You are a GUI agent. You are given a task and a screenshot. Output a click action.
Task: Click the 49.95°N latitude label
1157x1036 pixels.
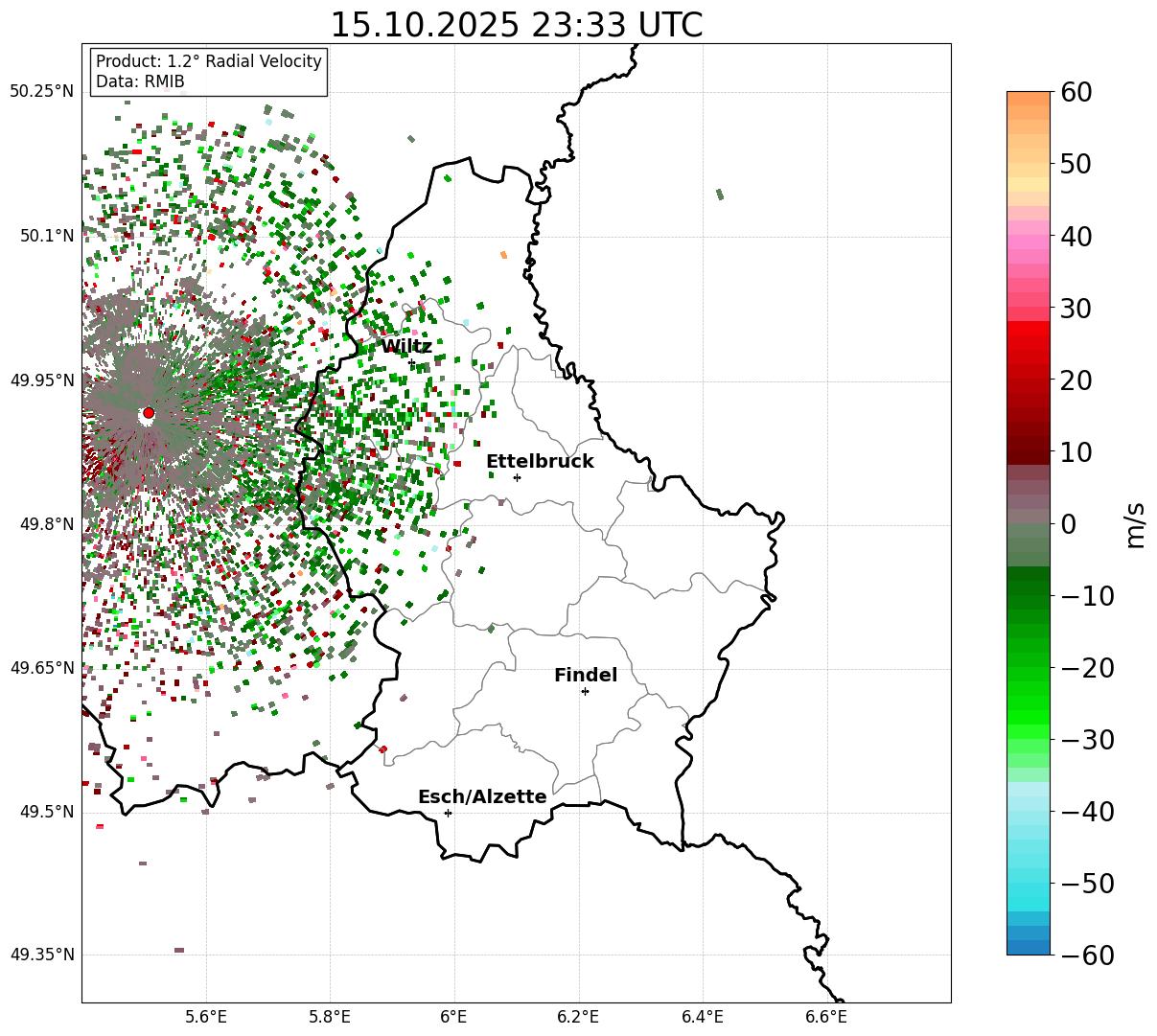[41, 380]
